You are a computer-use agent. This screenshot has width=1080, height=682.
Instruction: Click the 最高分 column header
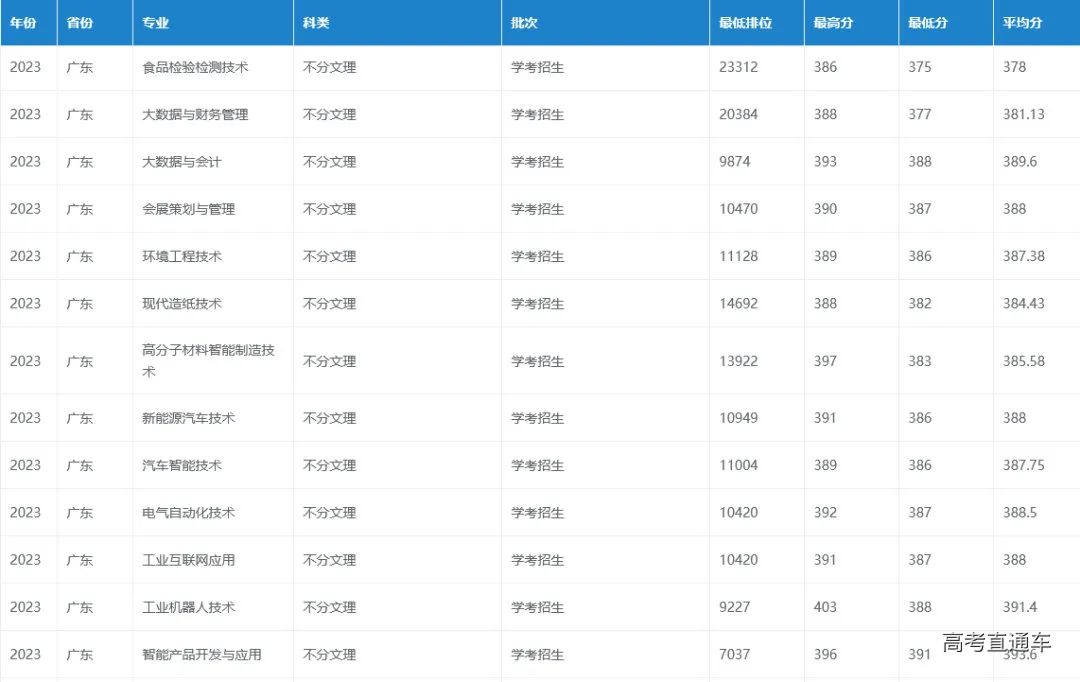[x=831, y=22]
